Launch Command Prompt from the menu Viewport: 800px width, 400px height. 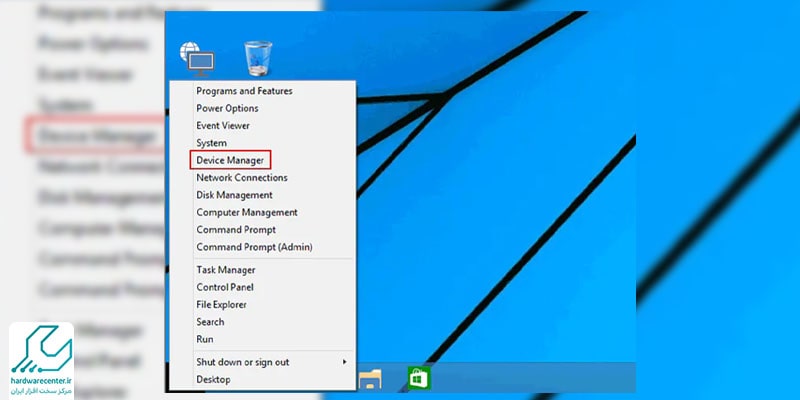(x=262, y=230)
